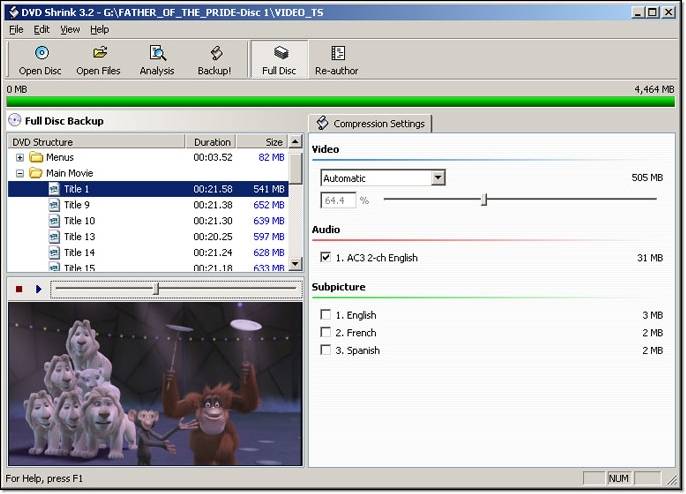Switch to Re-author mode
686x494 pixels.
(x=337, y=60)
